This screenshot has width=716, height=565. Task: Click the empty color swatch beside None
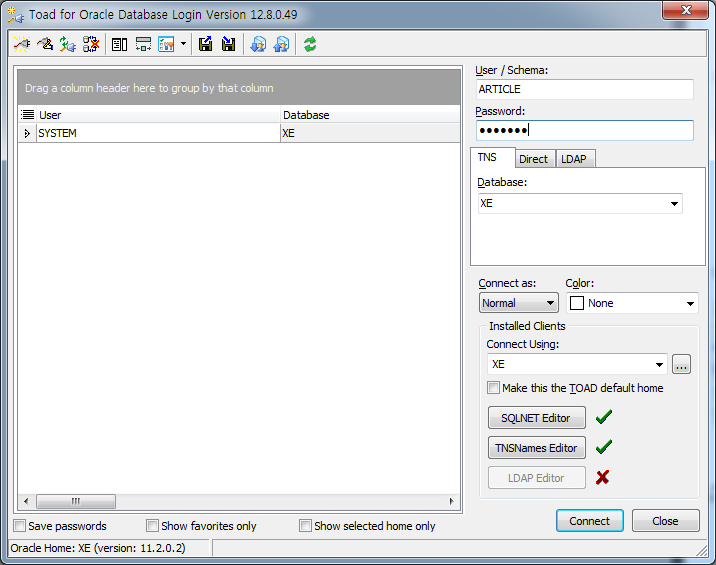tap(577, 303)
